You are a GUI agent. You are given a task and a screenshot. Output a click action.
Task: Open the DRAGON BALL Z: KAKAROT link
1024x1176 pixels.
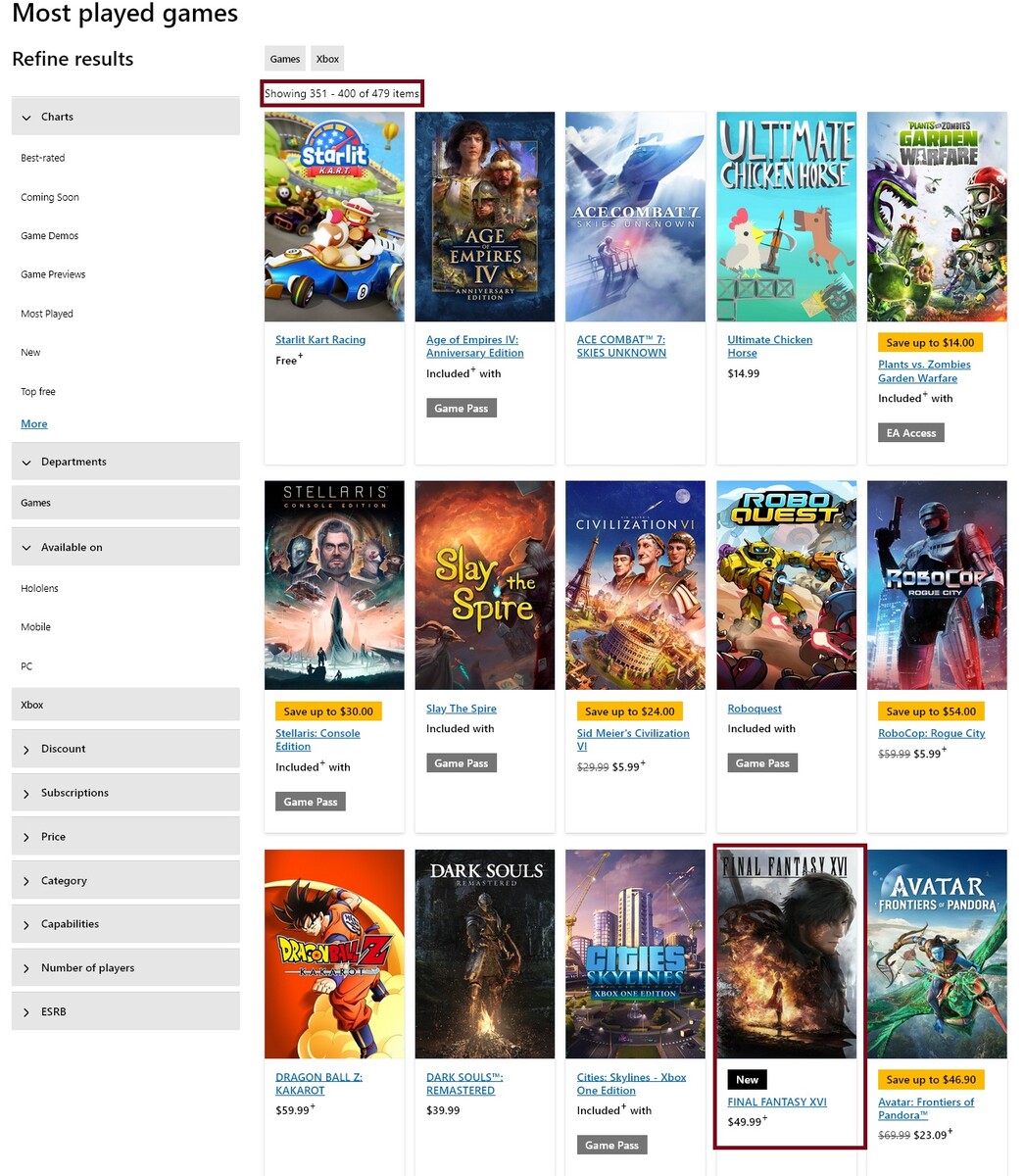[x=318, y=1084]
